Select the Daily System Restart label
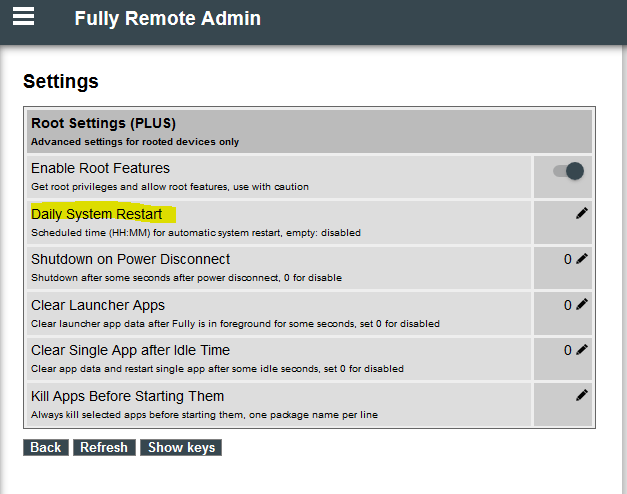The width and height of the screenshot is (627, 494). [x=96, y=214]
